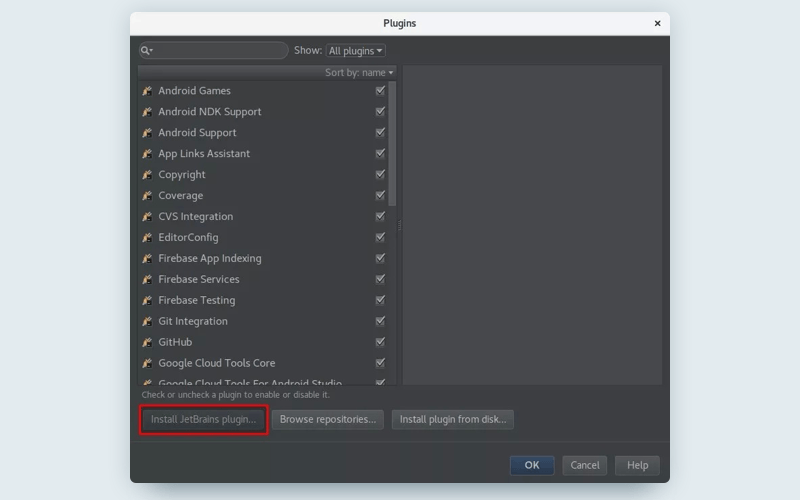Image resolution: width=800 pixels, height=500 pixels.
Task: Disable the Firebase Testing checkbox
Action: coord(380,299)
